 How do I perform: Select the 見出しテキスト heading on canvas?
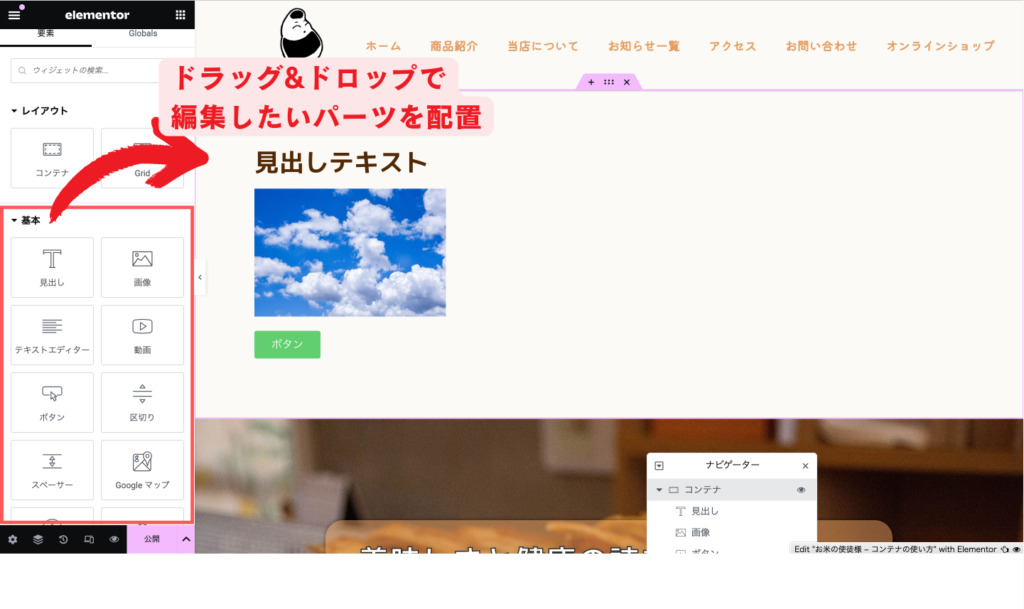341,163
